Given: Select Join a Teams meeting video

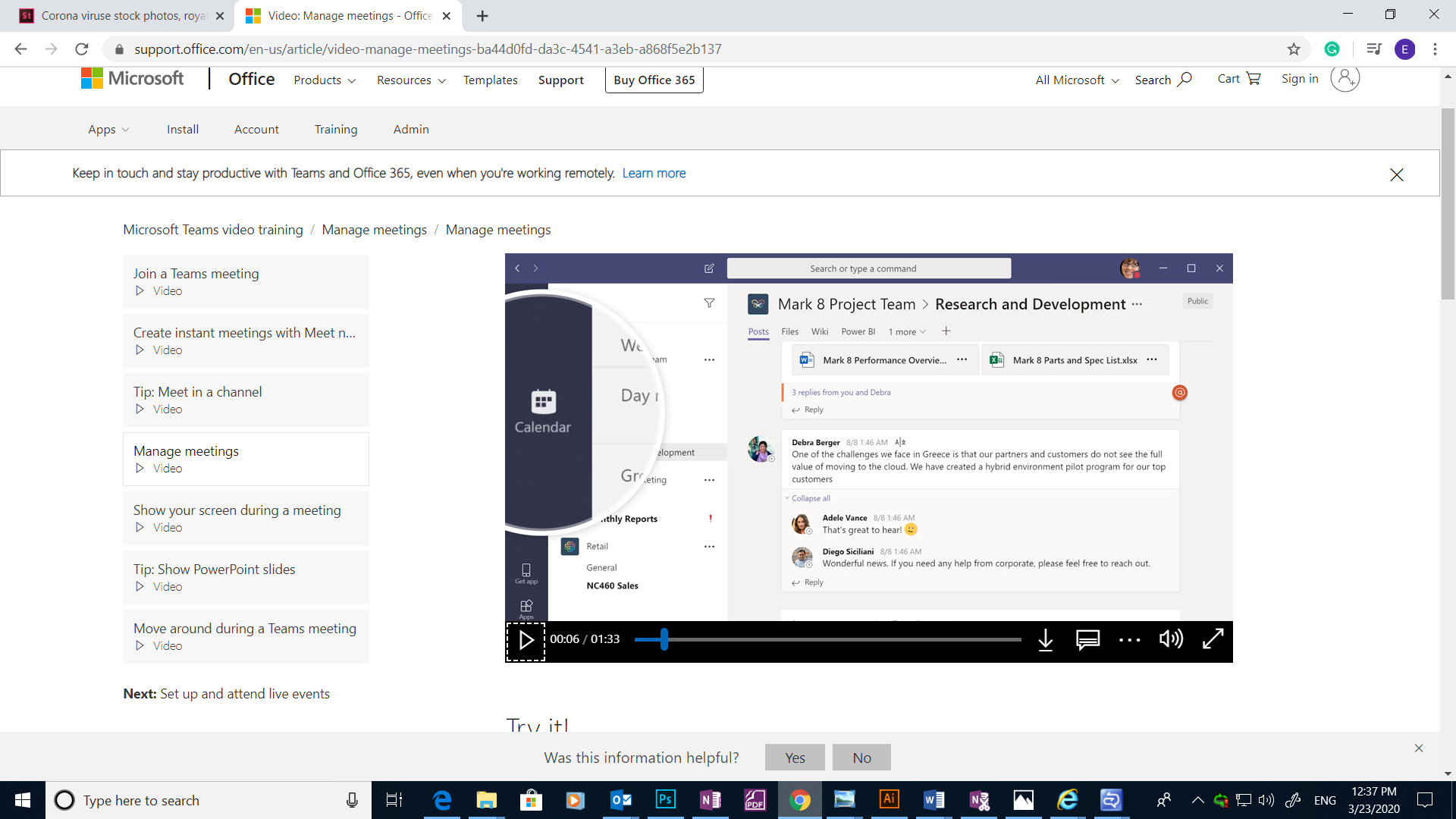Looking at the screenshot, I should click(x=246, y=281).
